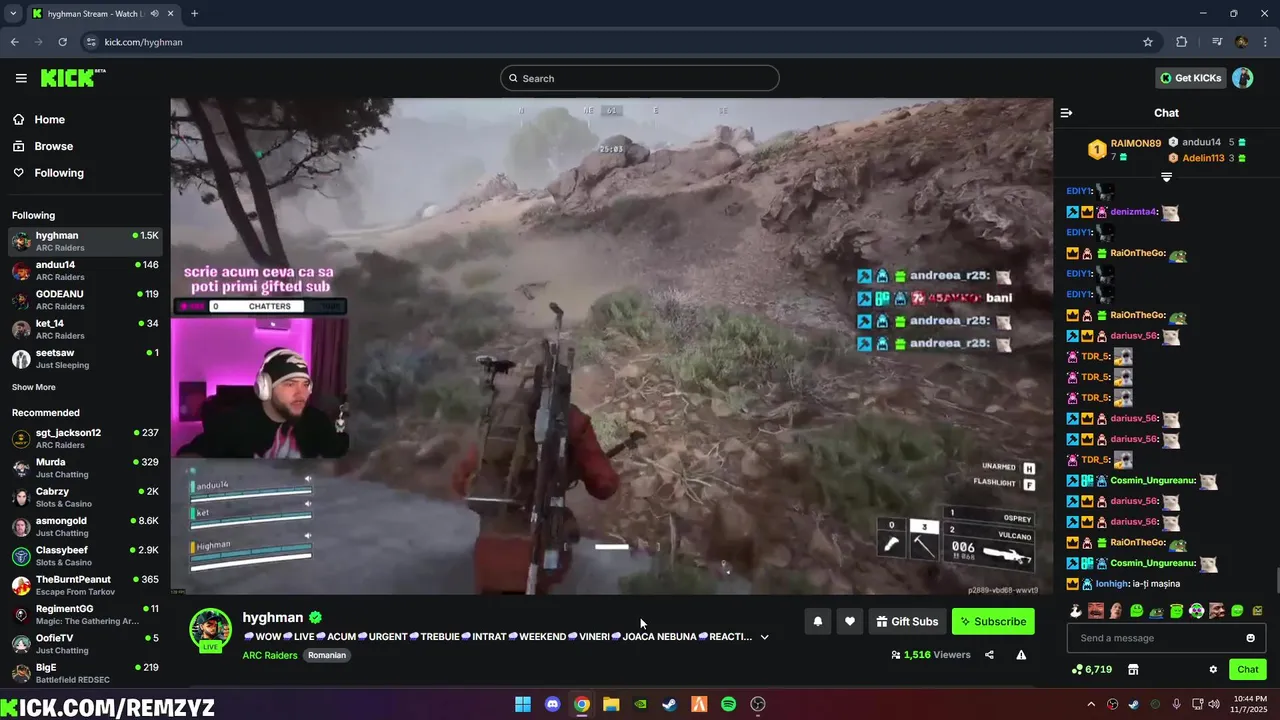The width and height of the screenshot is (1280, 720).
Task: Open Chrome tab search dropdown
Action: pos(13,13)
